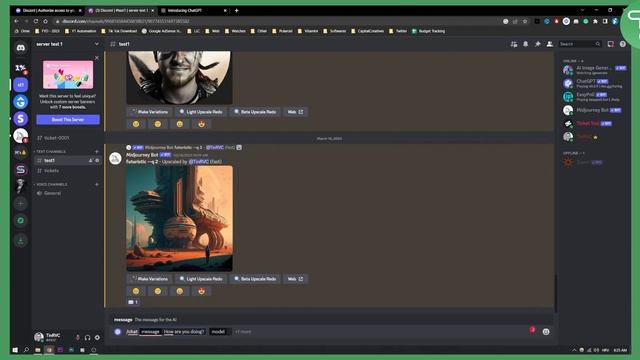This screenshot has width=640, height=360.
Task: Show pinned messages pin icon
Action: click(x=538, y=44)
